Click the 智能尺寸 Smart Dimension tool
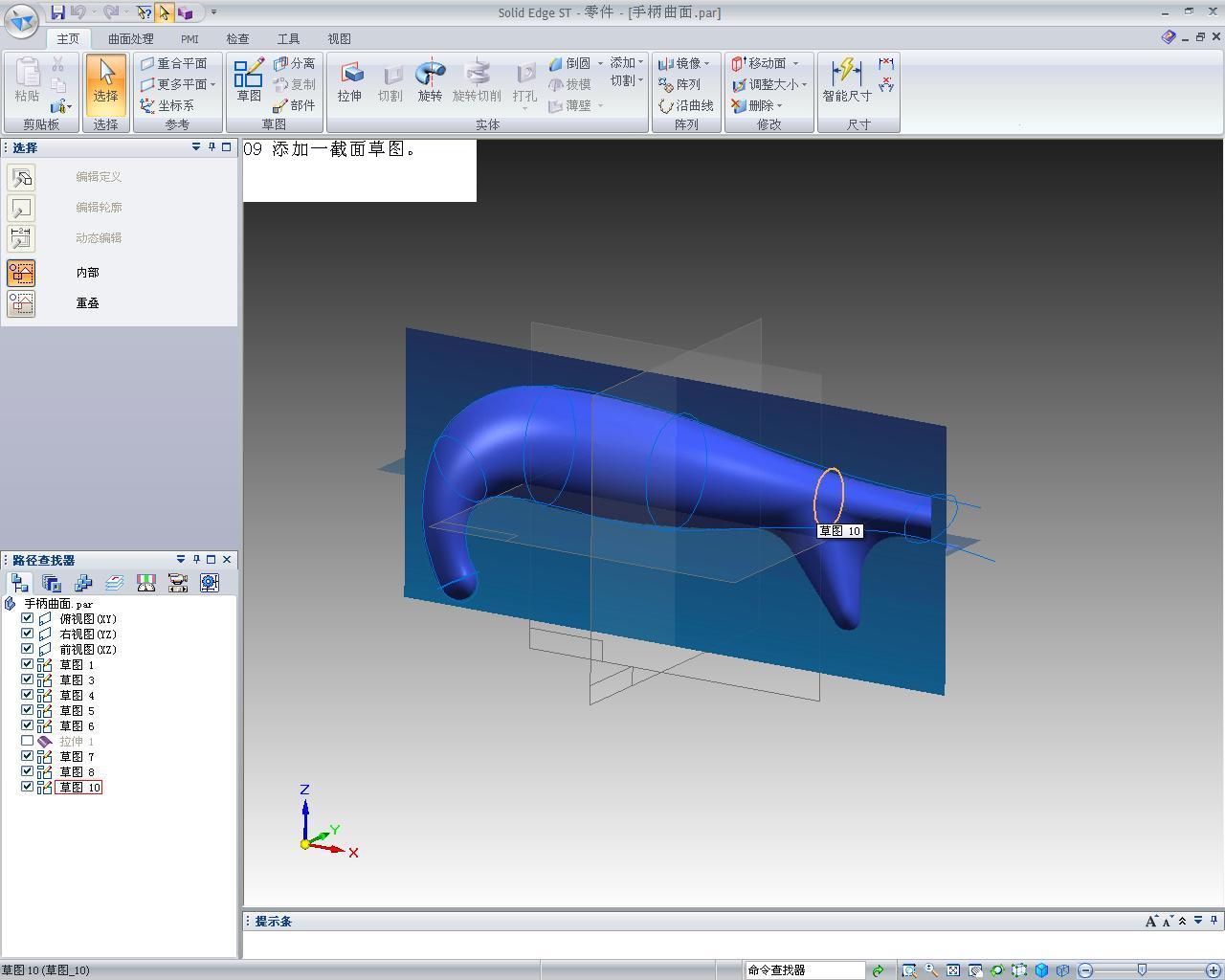Screen dimensions: 1225x980 pyautogui.click(x=847, y=81)
